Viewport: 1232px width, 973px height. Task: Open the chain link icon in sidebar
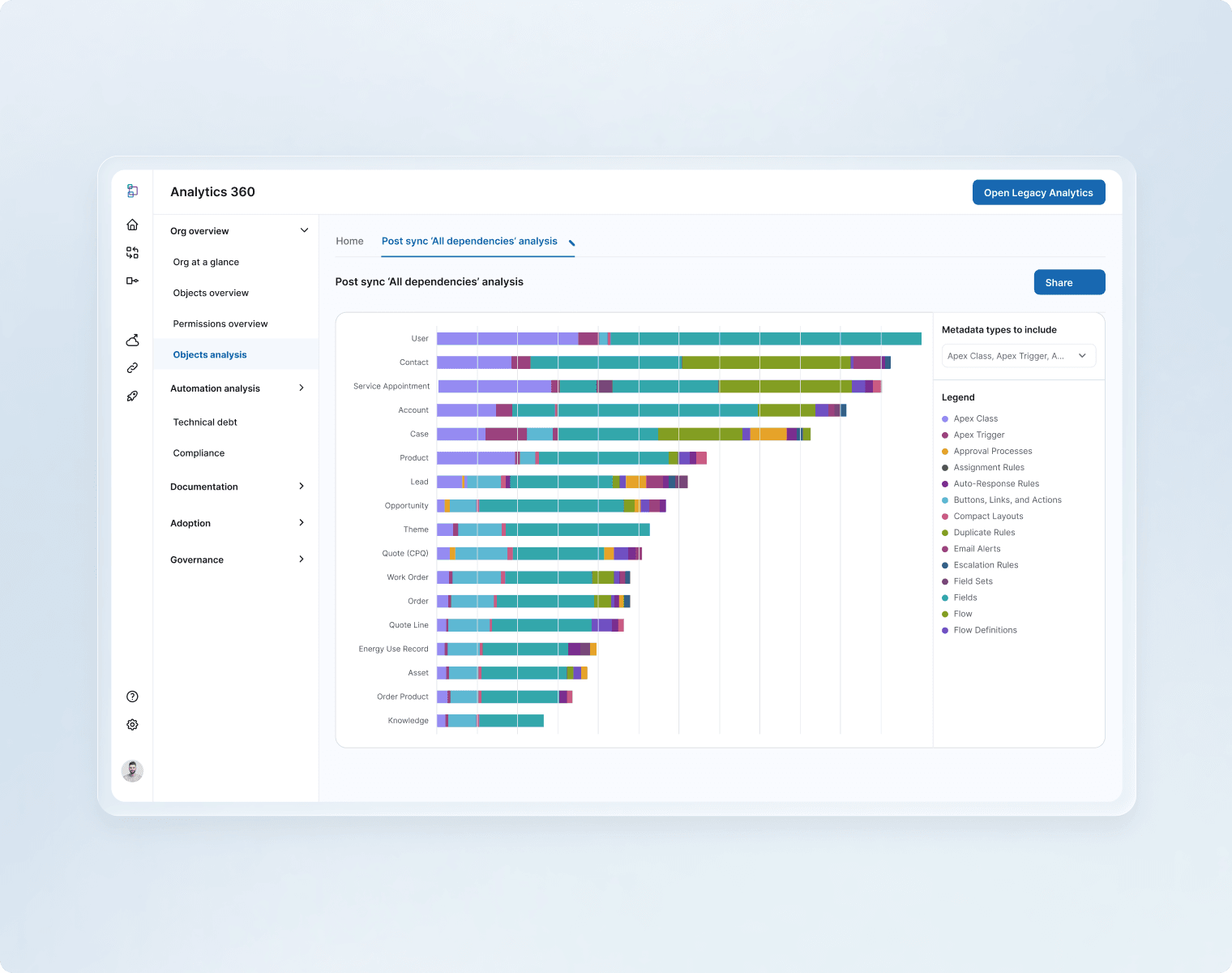pyautogui.click(x=132, y=368)
